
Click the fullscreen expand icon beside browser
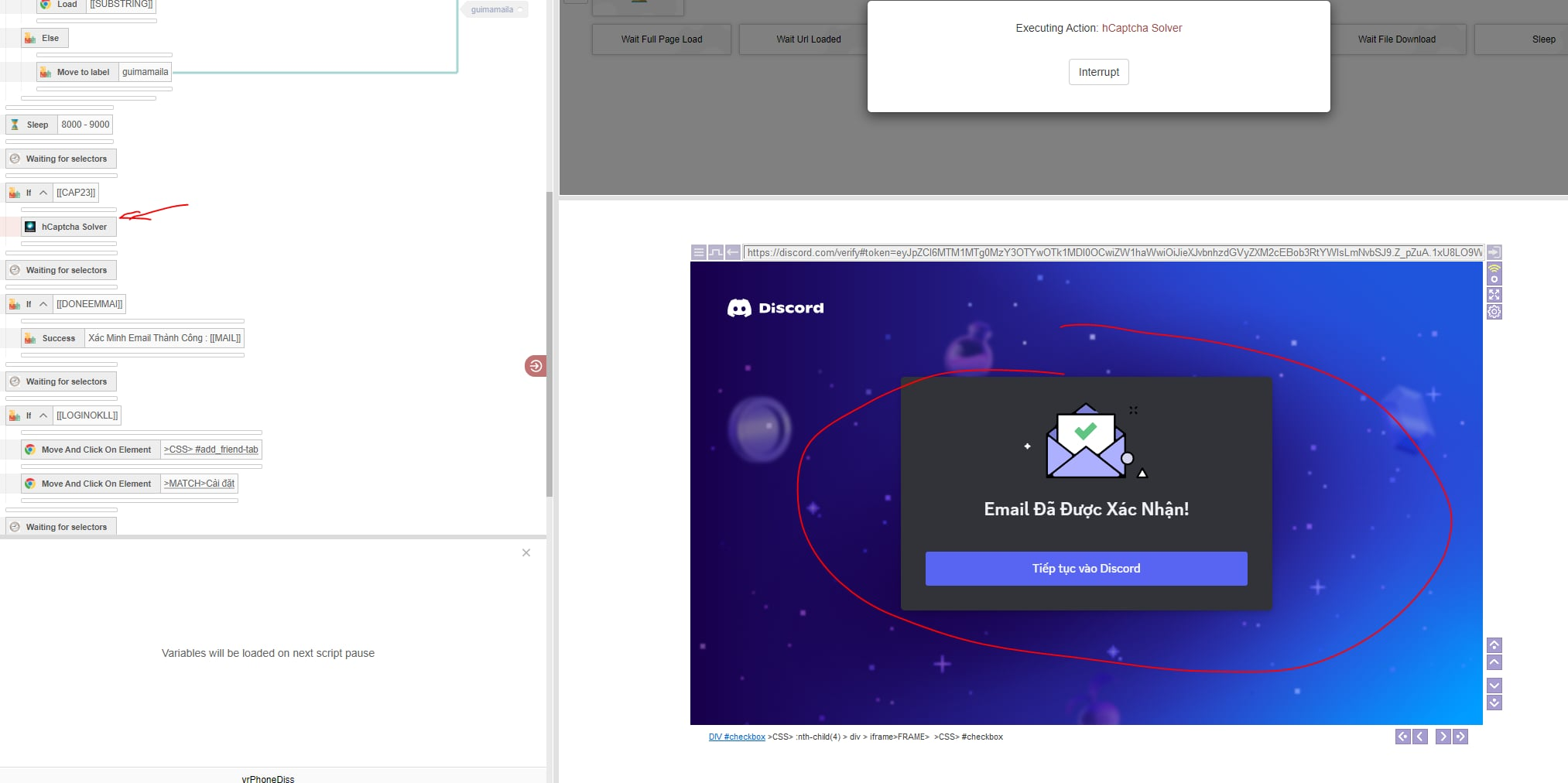click(1494, 295)
